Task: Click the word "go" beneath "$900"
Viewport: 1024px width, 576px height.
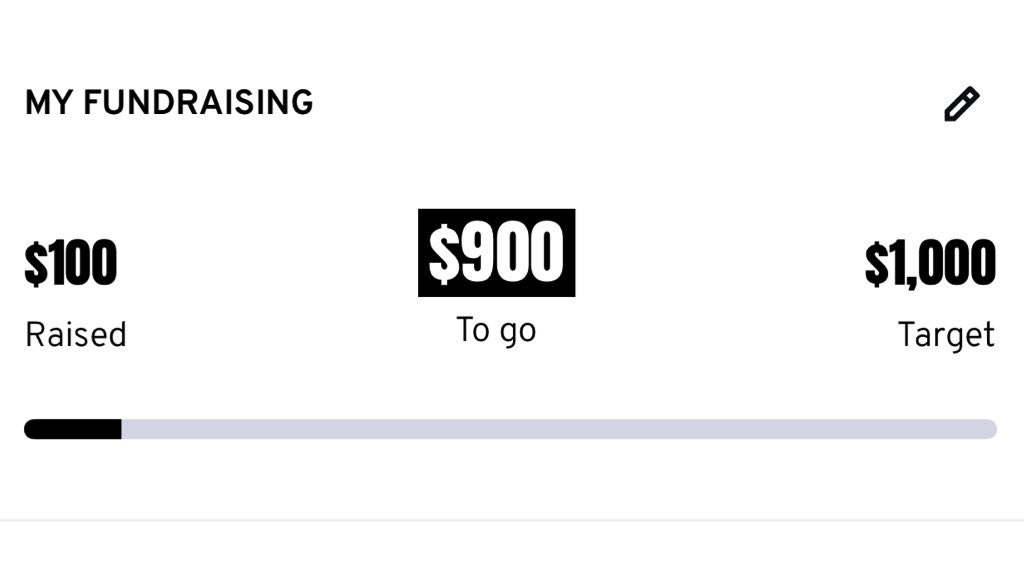Action: click(518, 332)
